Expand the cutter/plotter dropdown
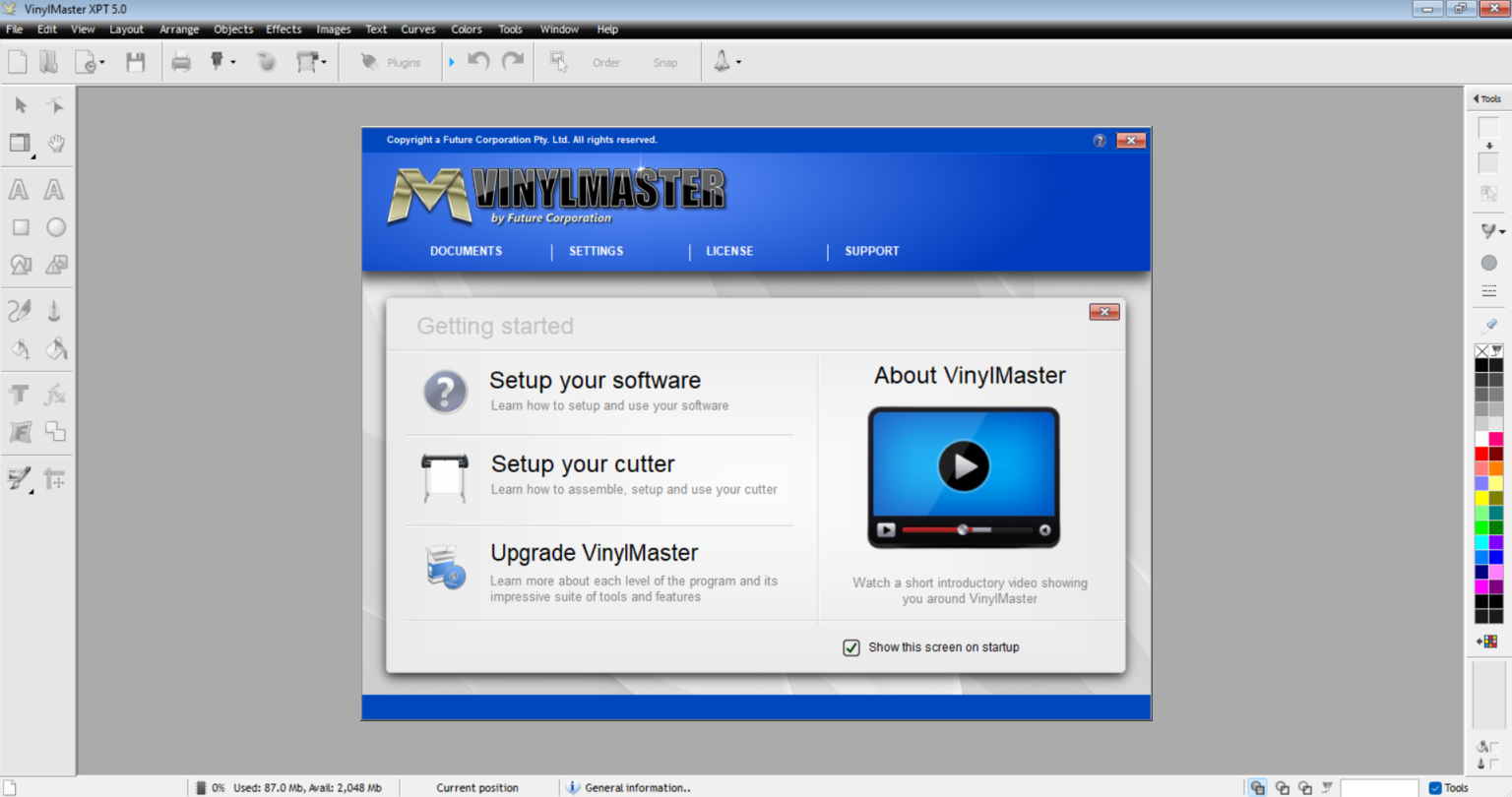 coord(324,63)
